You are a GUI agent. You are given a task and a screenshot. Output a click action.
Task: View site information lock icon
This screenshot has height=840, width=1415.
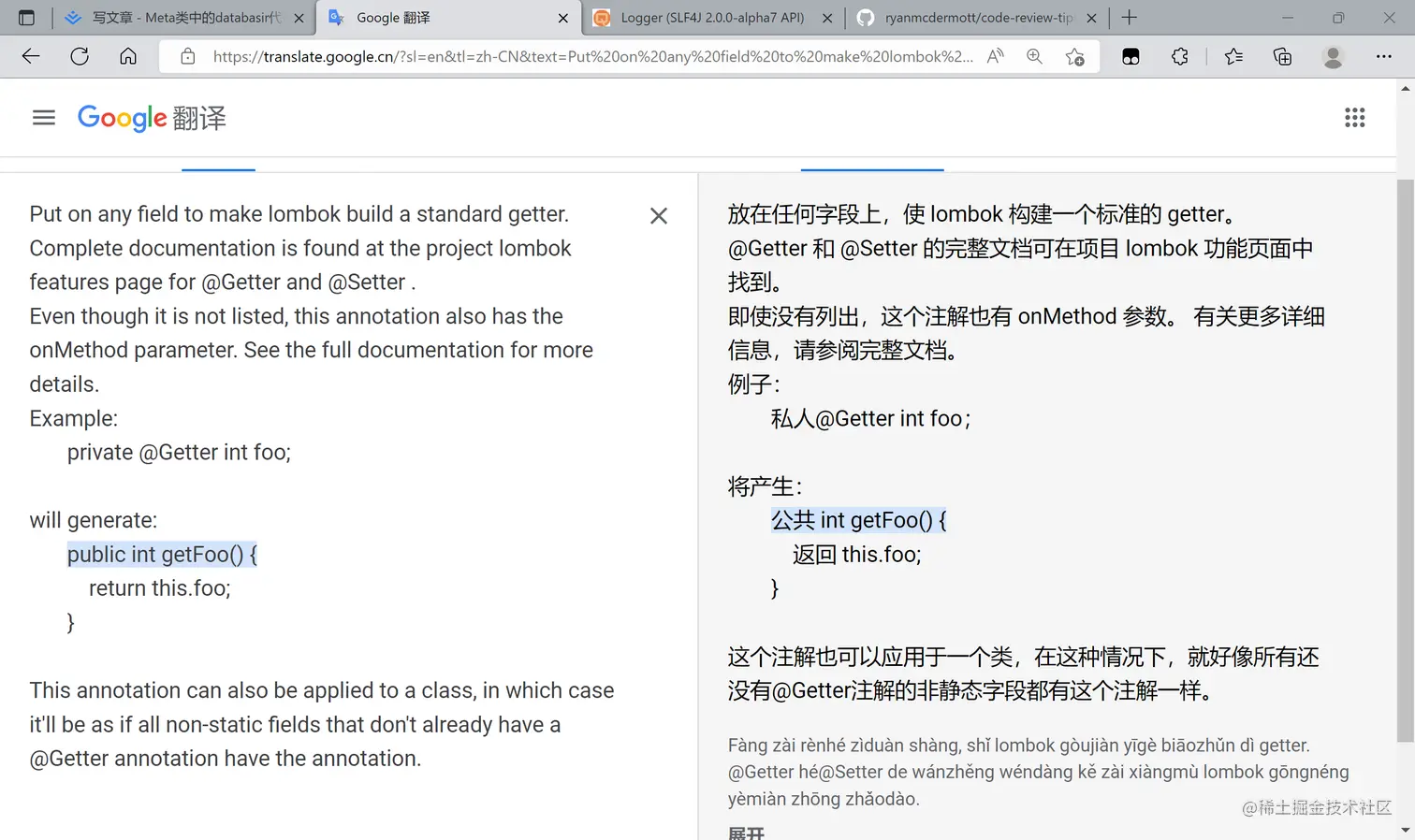click(188, 56)
